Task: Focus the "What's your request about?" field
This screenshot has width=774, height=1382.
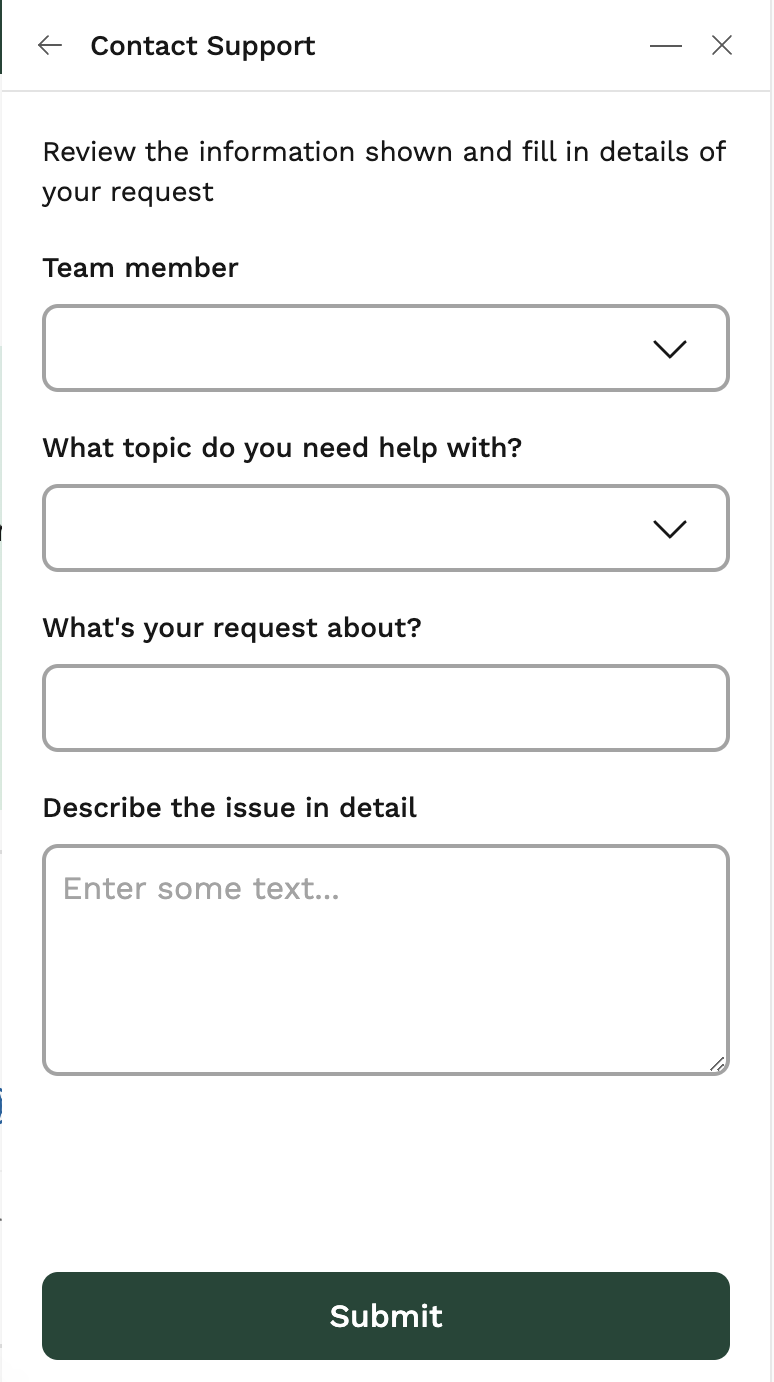Action: (385, 708)
